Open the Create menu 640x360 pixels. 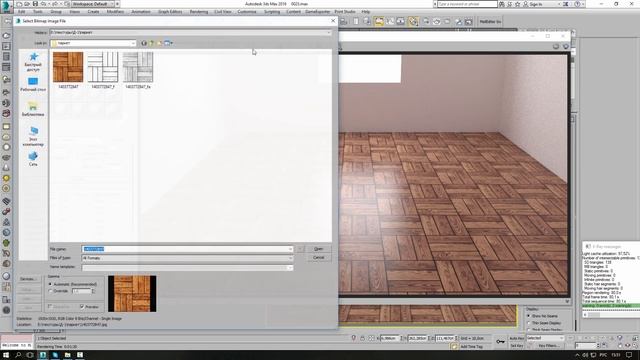click(93, 12)
